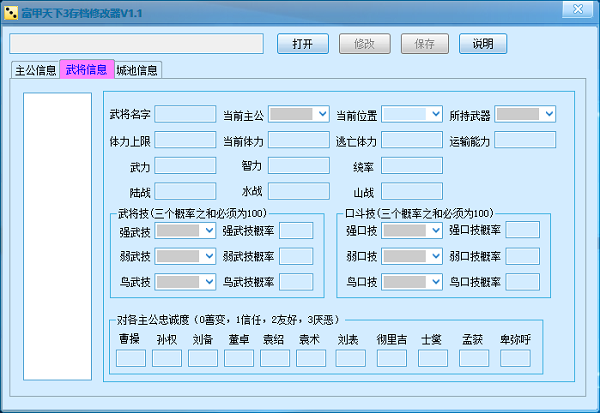Open the 强口技 dropdown
The width and height of the screenshot is (600, 413).
click(x=412, y=230)
